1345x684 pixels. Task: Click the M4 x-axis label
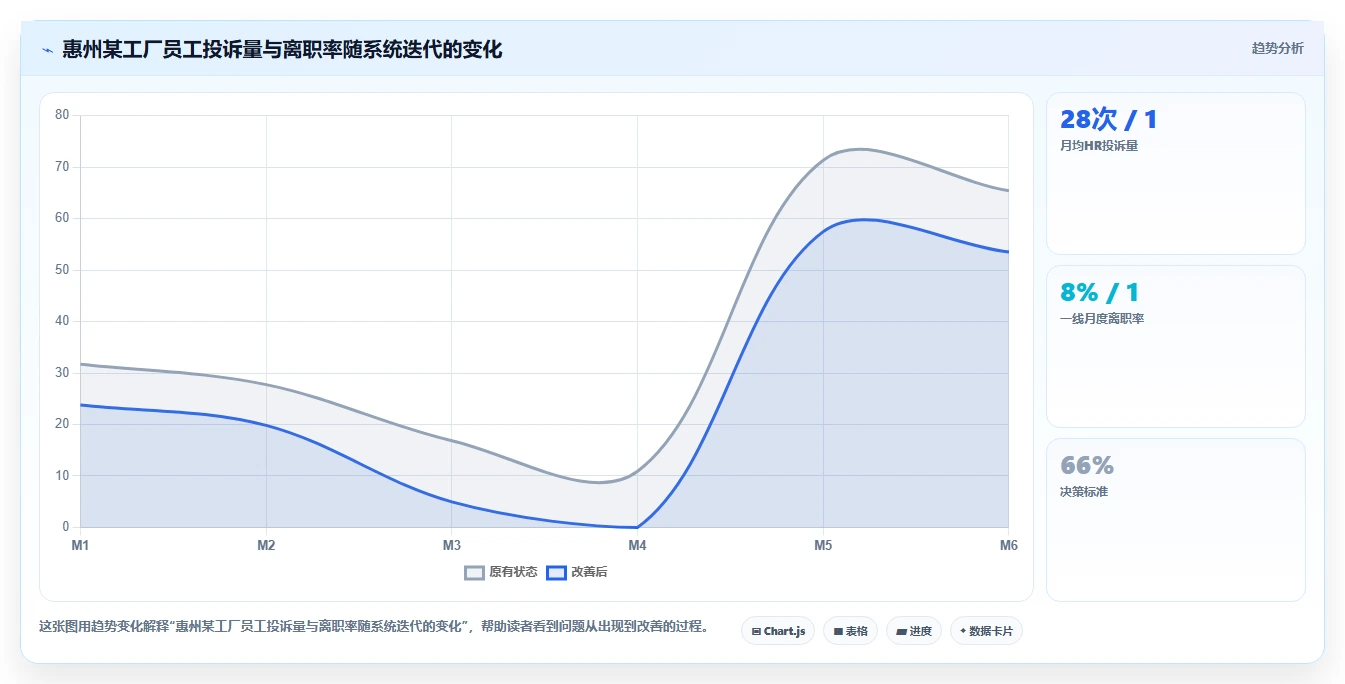[x=637, y=545]
